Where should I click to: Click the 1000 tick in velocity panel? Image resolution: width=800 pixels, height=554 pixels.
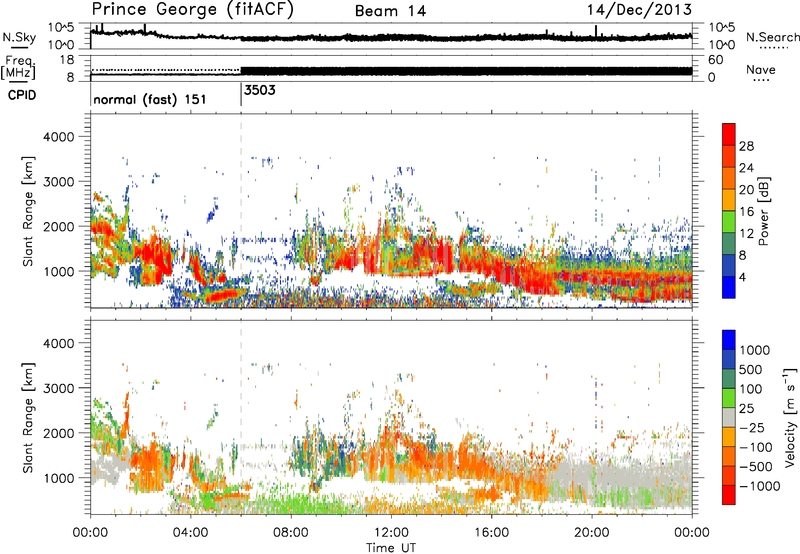[x=59, y=478]
